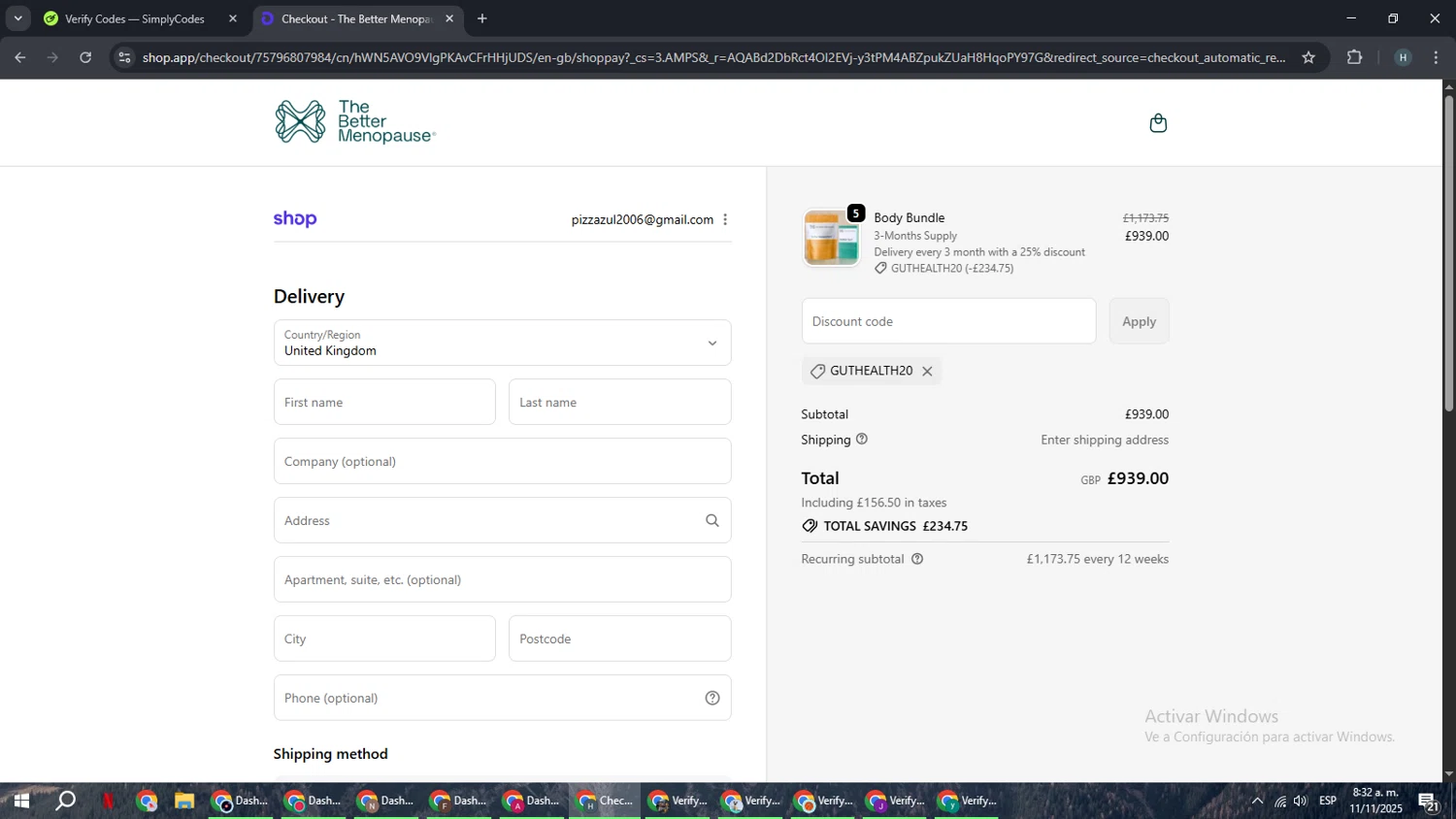Expand the Country/Region dropdown
The image size is (1456, 819).
[503, 343]
